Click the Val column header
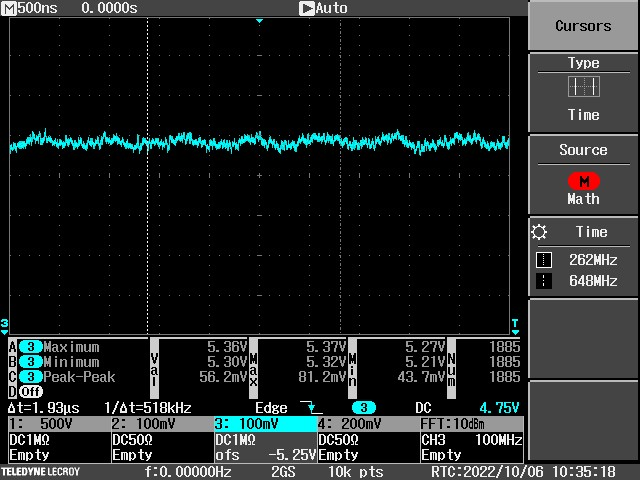The width and height of the screenshot is (640, 480). (x=154, y=369)
